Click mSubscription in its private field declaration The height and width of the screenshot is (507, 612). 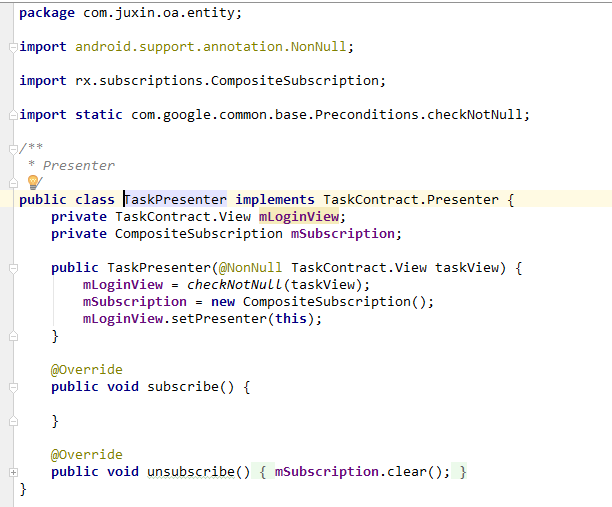point(343,234)
